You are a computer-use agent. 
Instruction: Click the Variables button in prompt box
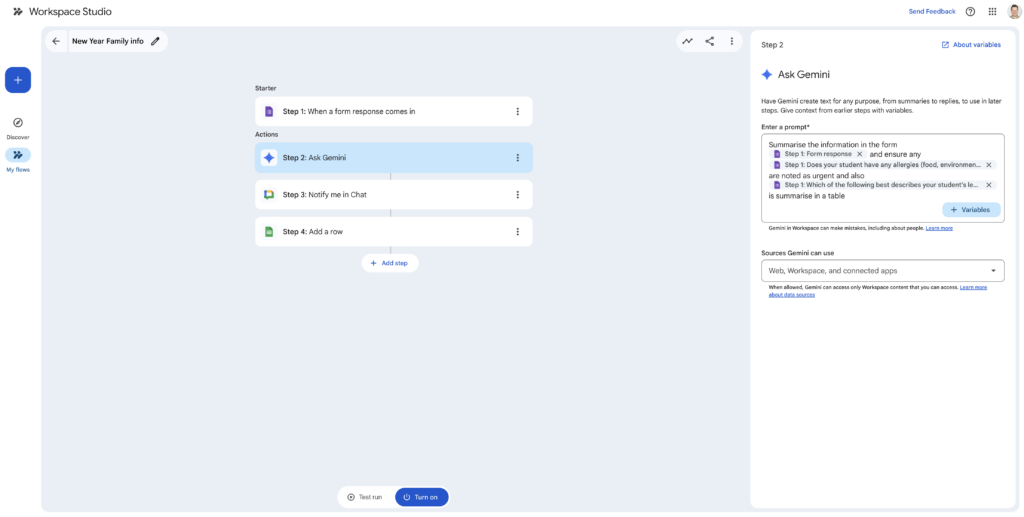[970, 210]
